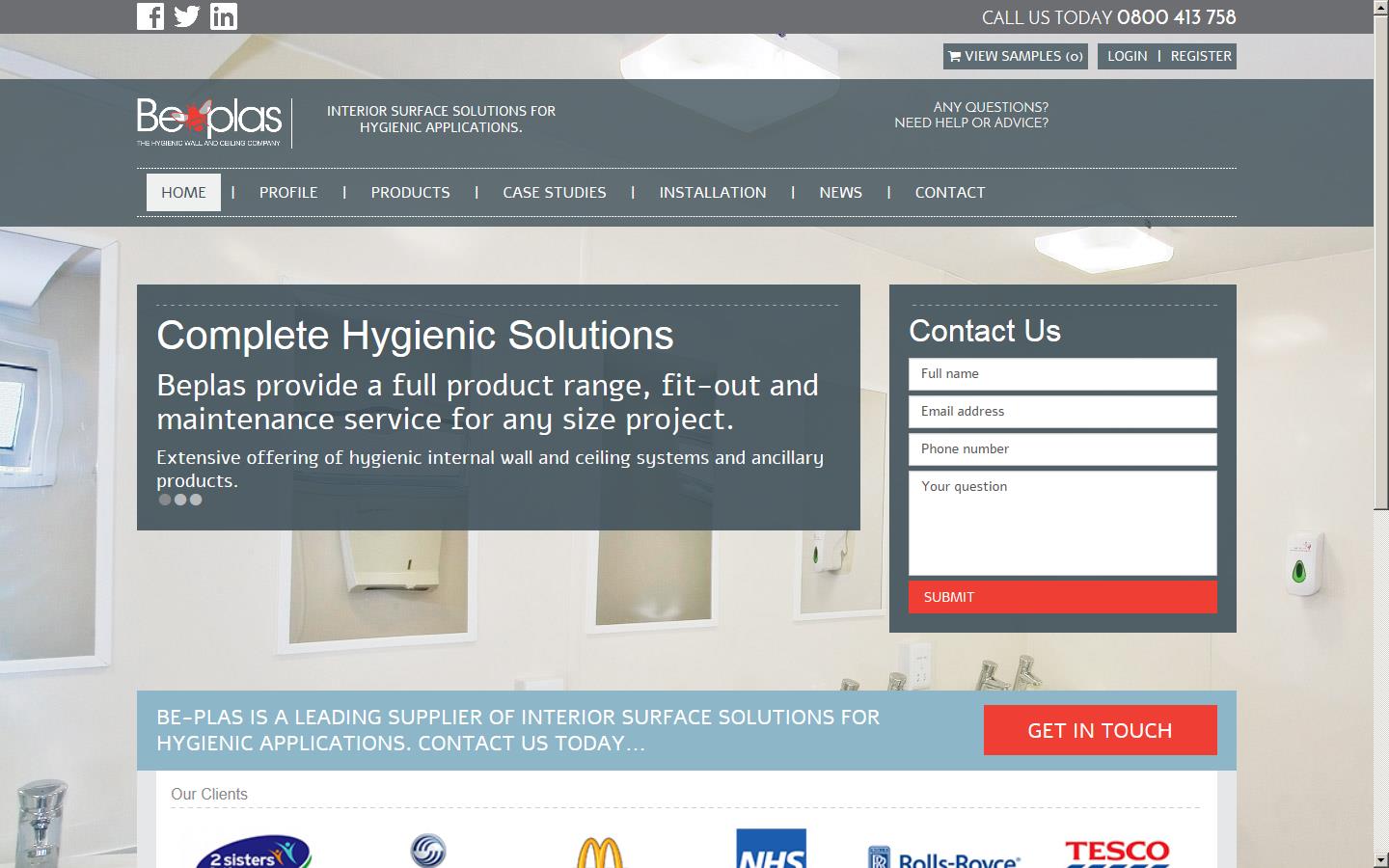The image size is (1389, 868).
Task: Select the first slider pagination dot
Action: [x=165, y=500]
